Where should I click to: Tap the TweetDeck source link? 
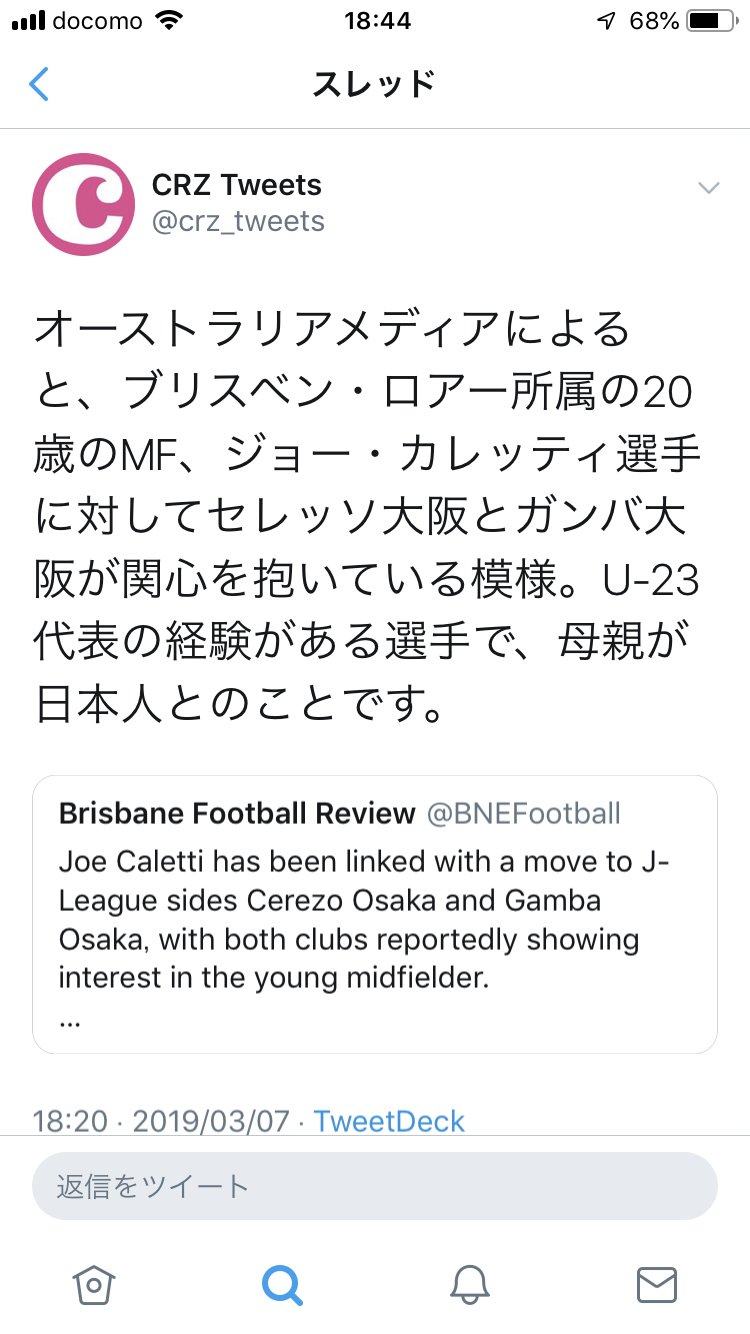pos(389,1121)
